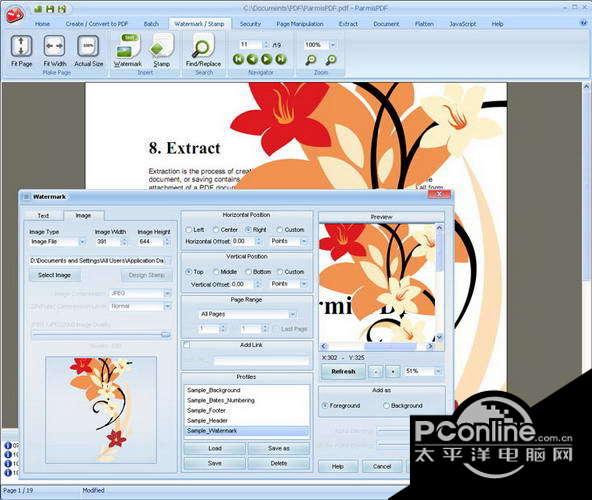This screenshot has width=592, height=500.
Task: Expand the preview zoom 51% dropdown
Action: pyautogui.click(x=438, y=372)
